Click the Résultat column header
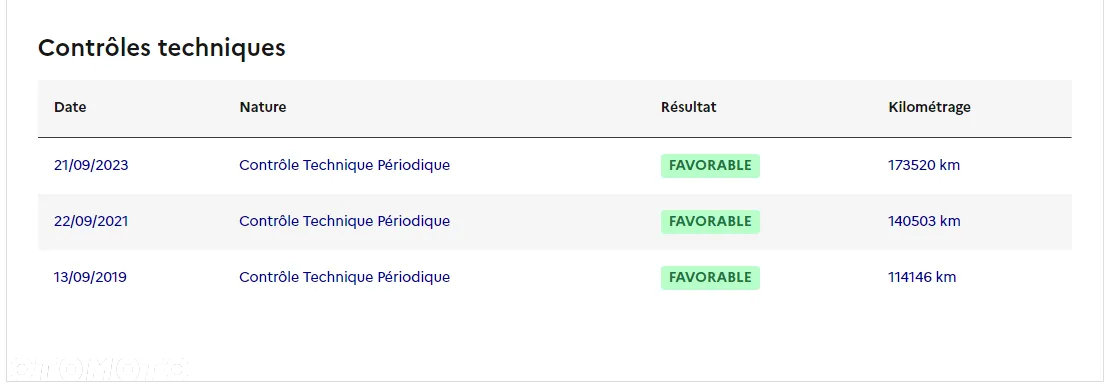Screen dimensions: 1113x390 click(689, 107)
